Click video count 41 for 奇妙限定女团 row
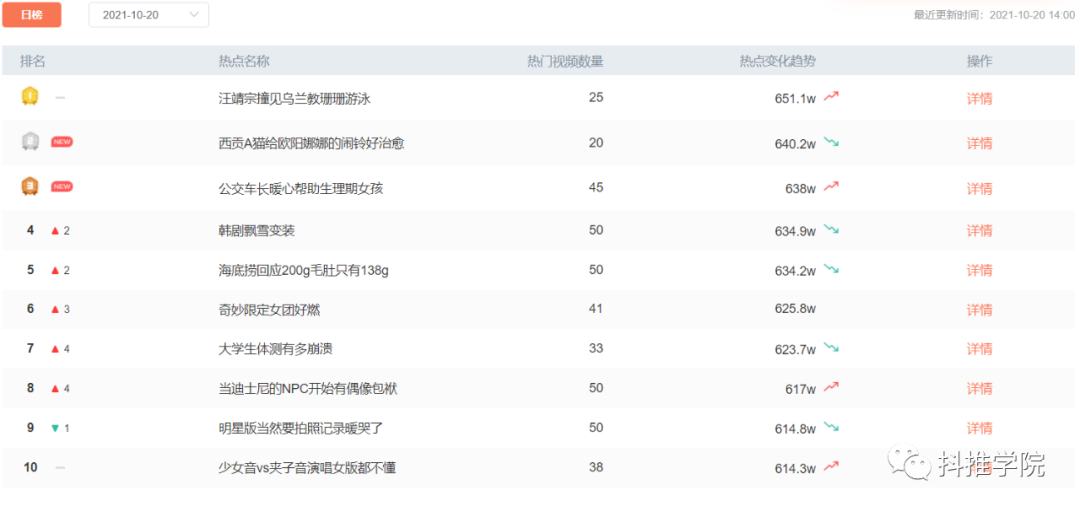This screenshot has height=512, width=1080. click(596, 309)
